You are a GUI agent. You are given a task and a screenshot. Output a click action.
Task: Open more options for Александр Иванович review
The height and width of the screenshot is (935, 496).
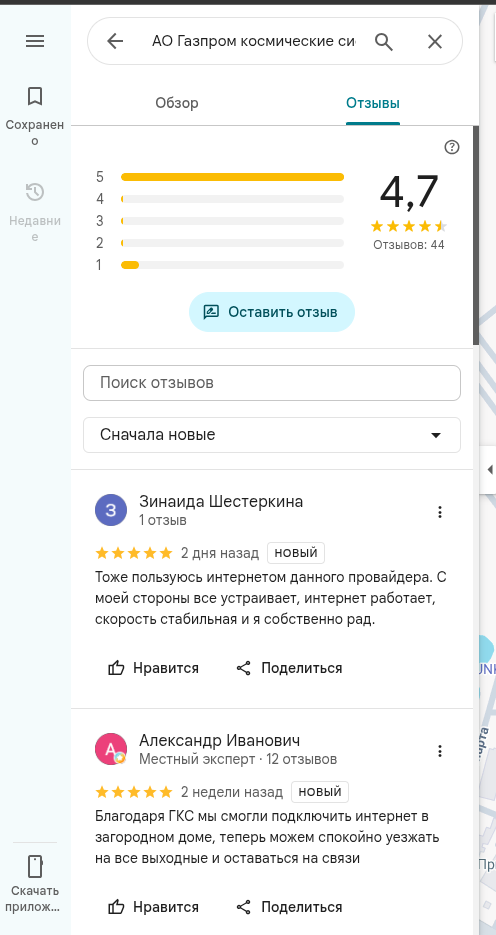click(440, 751)
